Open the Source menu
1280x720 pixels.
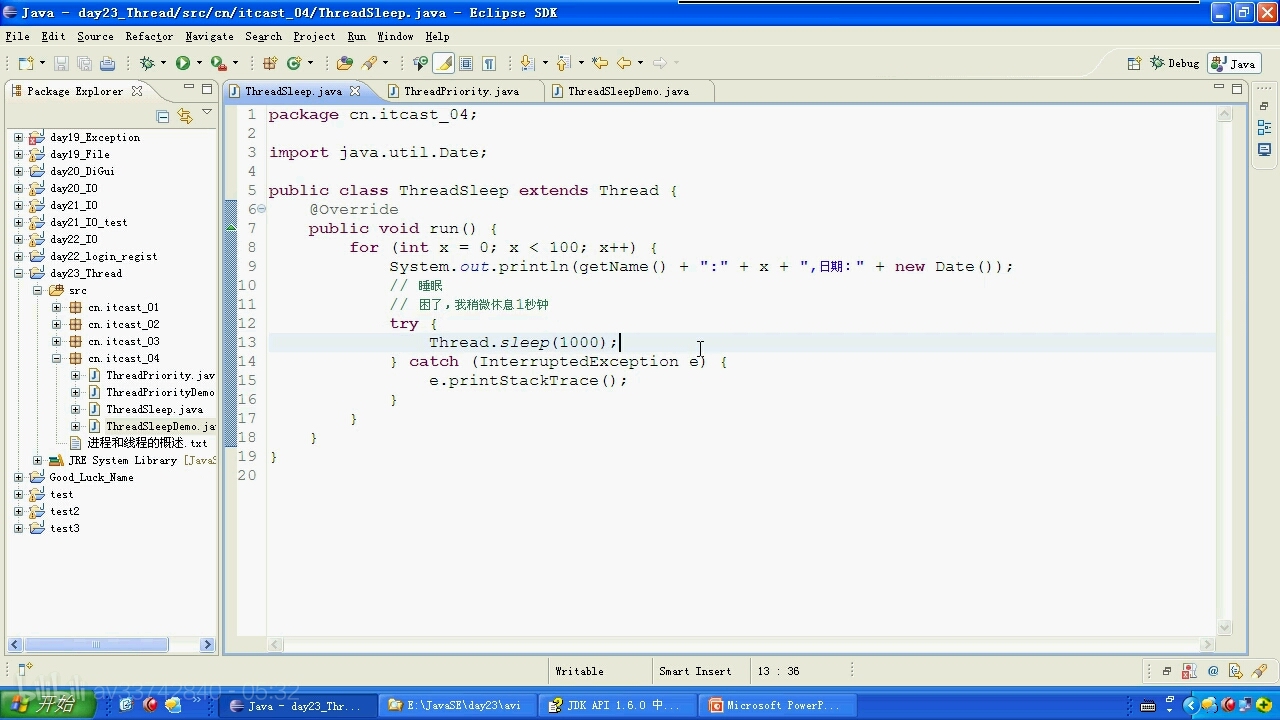pos(95,36)
